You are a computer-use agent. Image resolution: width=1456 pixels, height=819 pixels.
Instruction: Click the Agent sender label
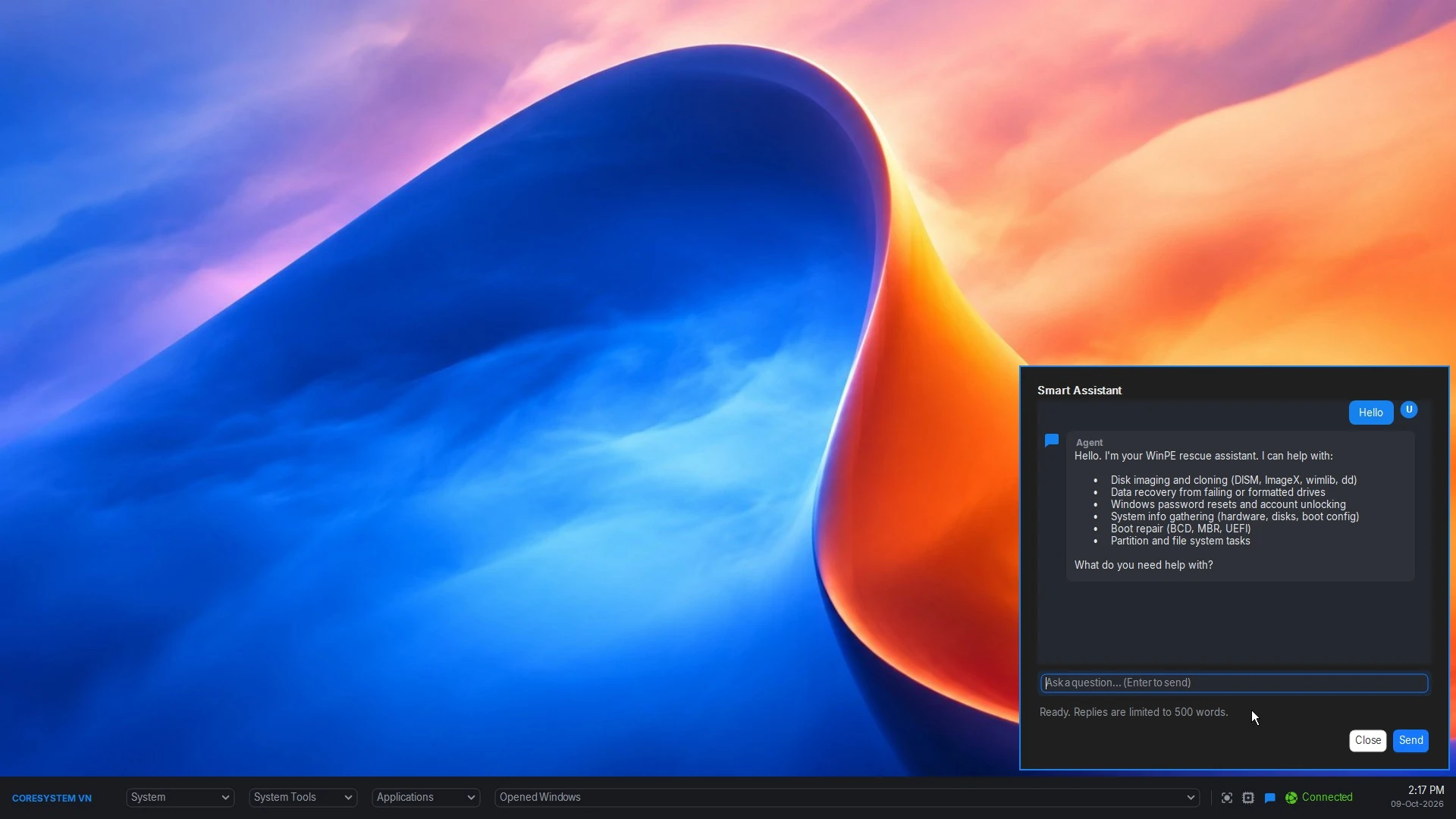[x=1089, y=443]
